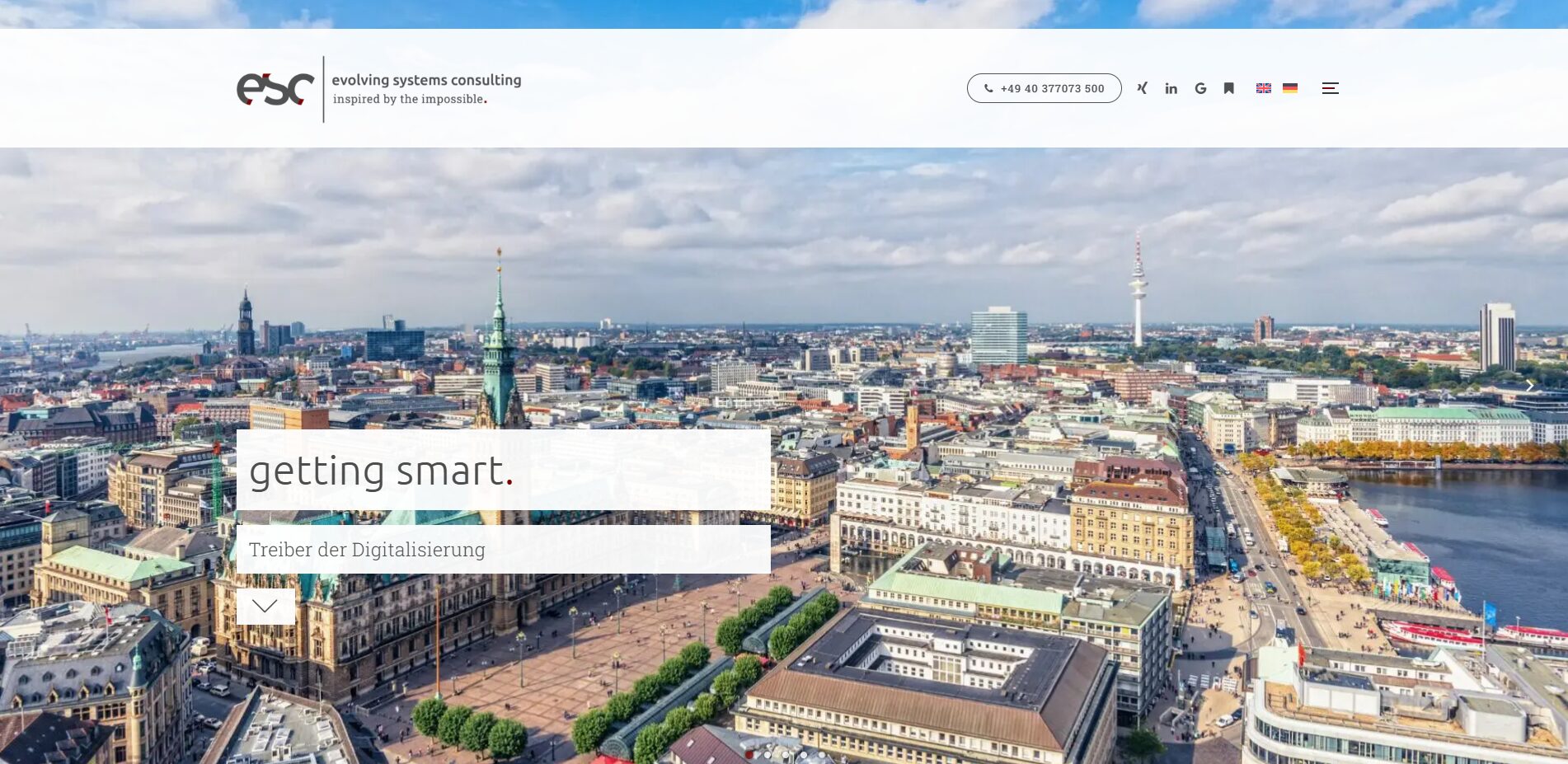This screenshot has height=764, width=1568.
Task: Open the LinkedIn profile icon
Action: (x=1171, y=88)
